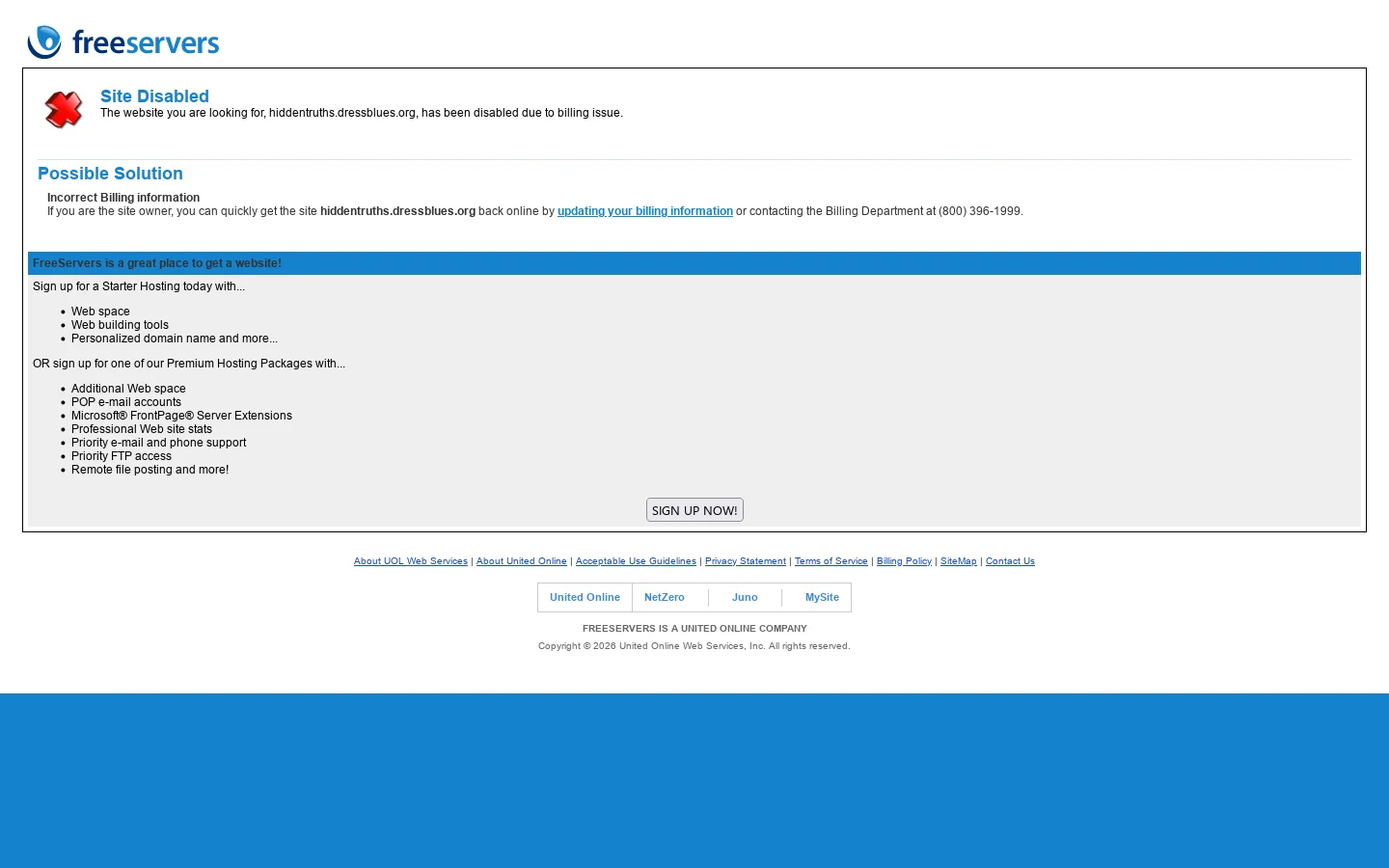Select the United Online tab
This screenshot has width=1389, height=868.
[x=585, y=597]
